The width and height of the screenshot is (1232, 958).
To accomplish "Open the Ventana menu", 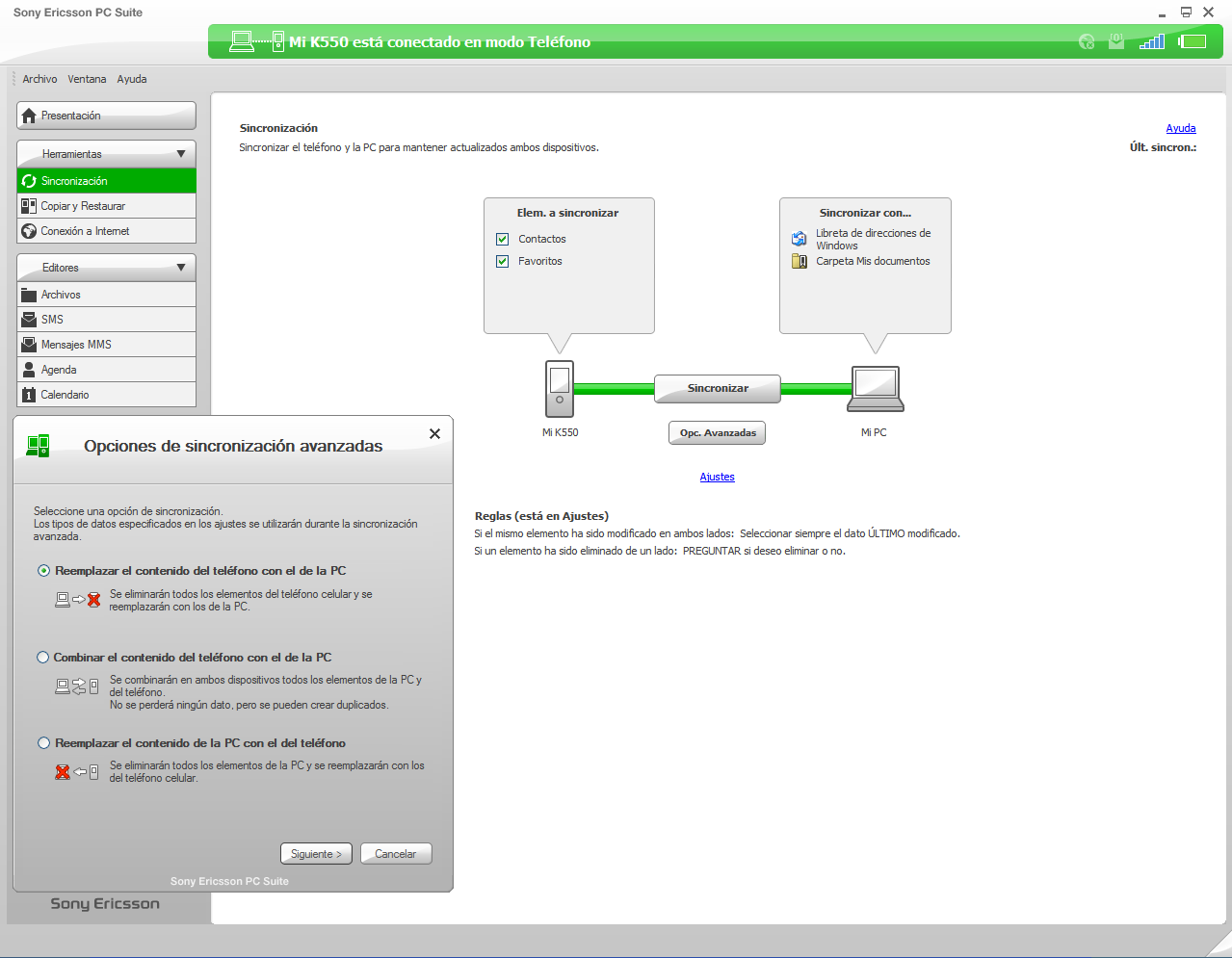I will [x=87, y=79].
